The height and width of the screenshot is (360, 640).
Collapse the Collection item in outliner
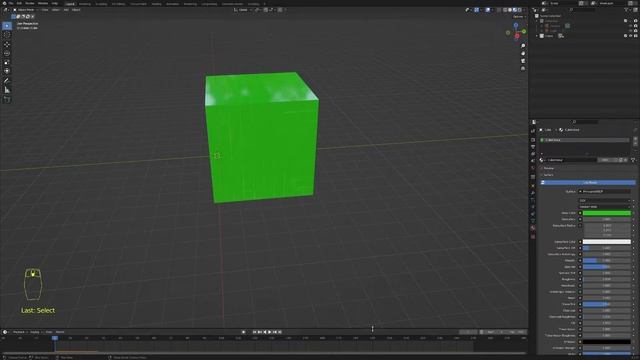538,21
